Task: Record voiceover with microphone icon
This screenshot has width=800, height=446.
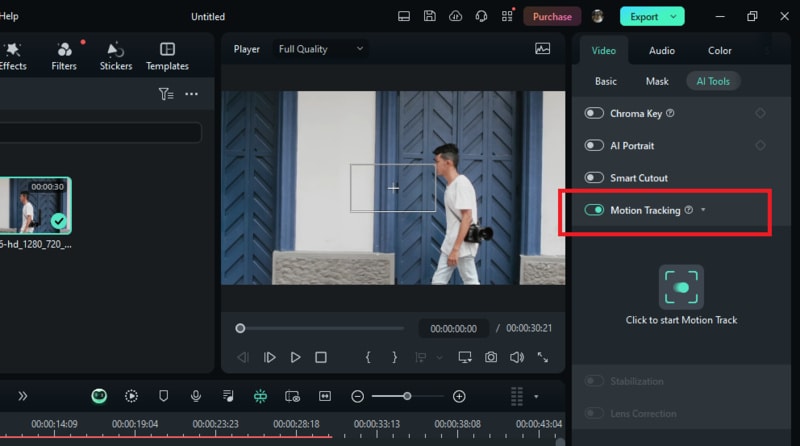Action: (195, 396)
